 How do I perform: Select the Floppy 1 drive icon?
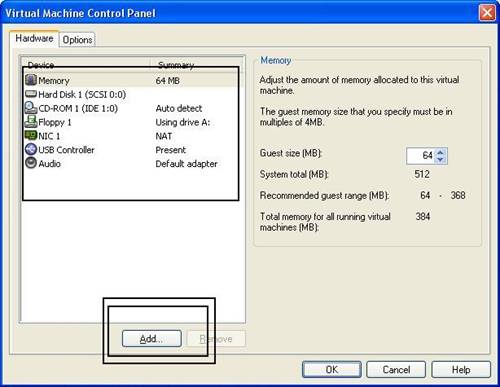[31, 122]
